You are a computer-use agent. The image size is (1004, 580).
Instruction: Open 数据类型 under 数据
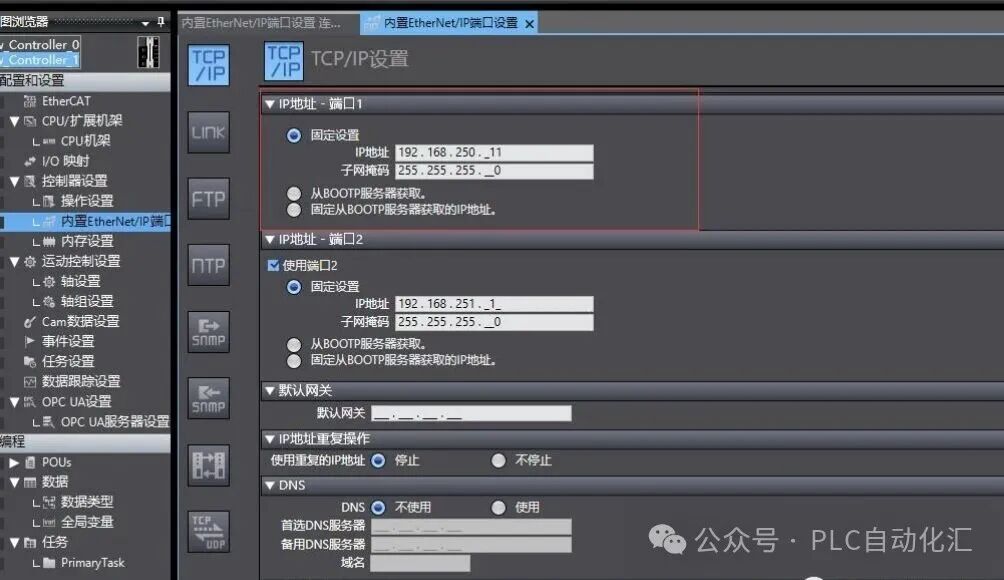tap(87, 502)
